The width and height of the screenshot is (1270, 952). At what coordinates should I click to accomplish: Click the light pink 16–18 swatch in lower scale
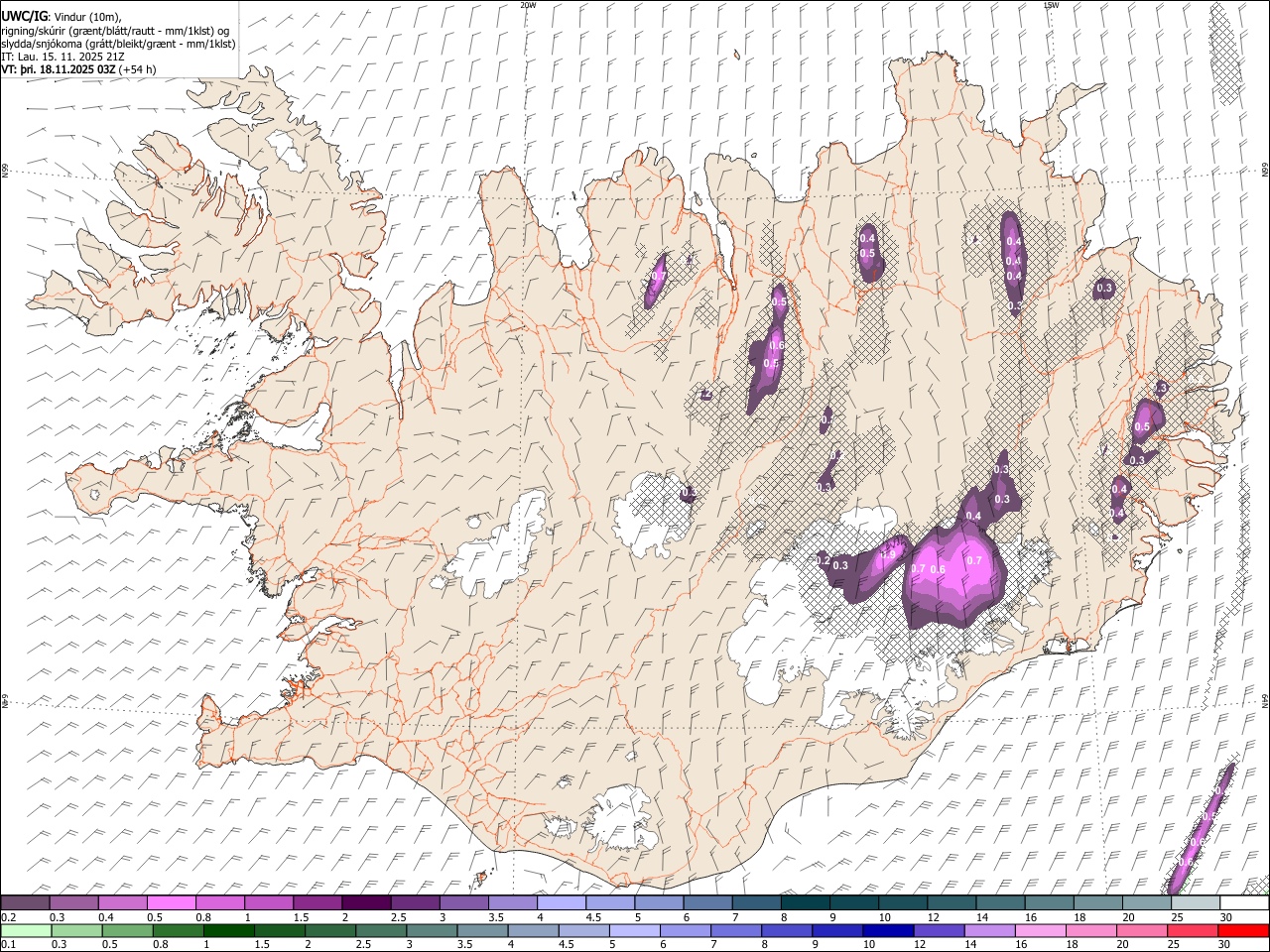pos(1039,931)
